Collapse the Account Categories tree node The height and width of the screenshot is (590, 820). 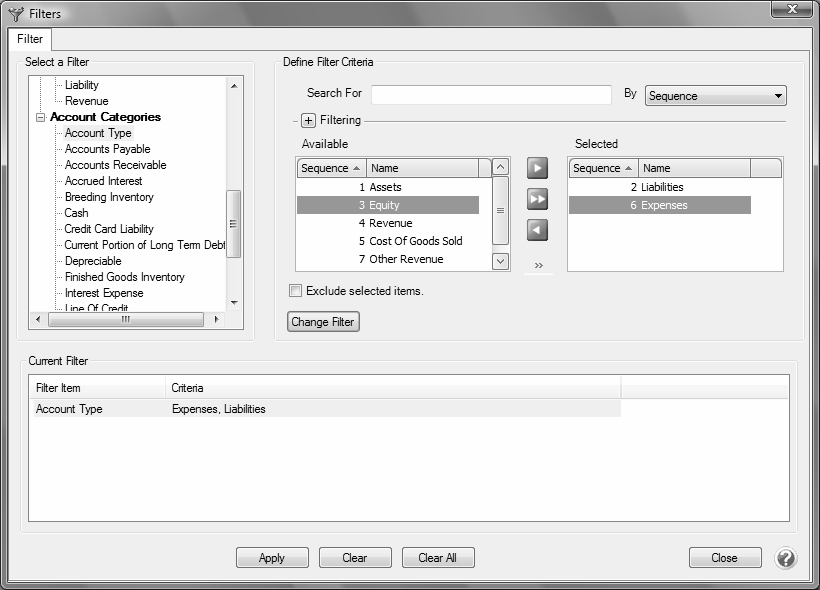(x=41, y=117)
